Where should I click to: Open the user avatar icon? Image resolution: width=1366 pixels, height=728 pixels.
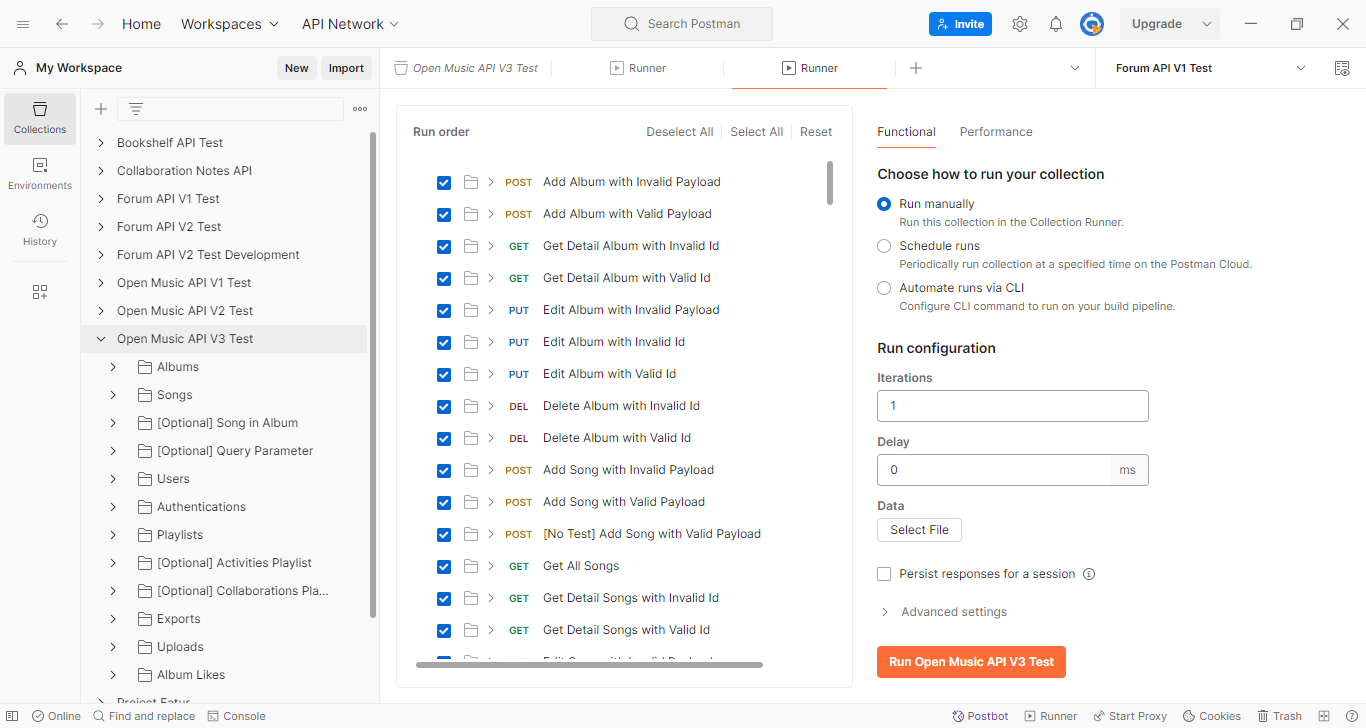(1092, 24)
